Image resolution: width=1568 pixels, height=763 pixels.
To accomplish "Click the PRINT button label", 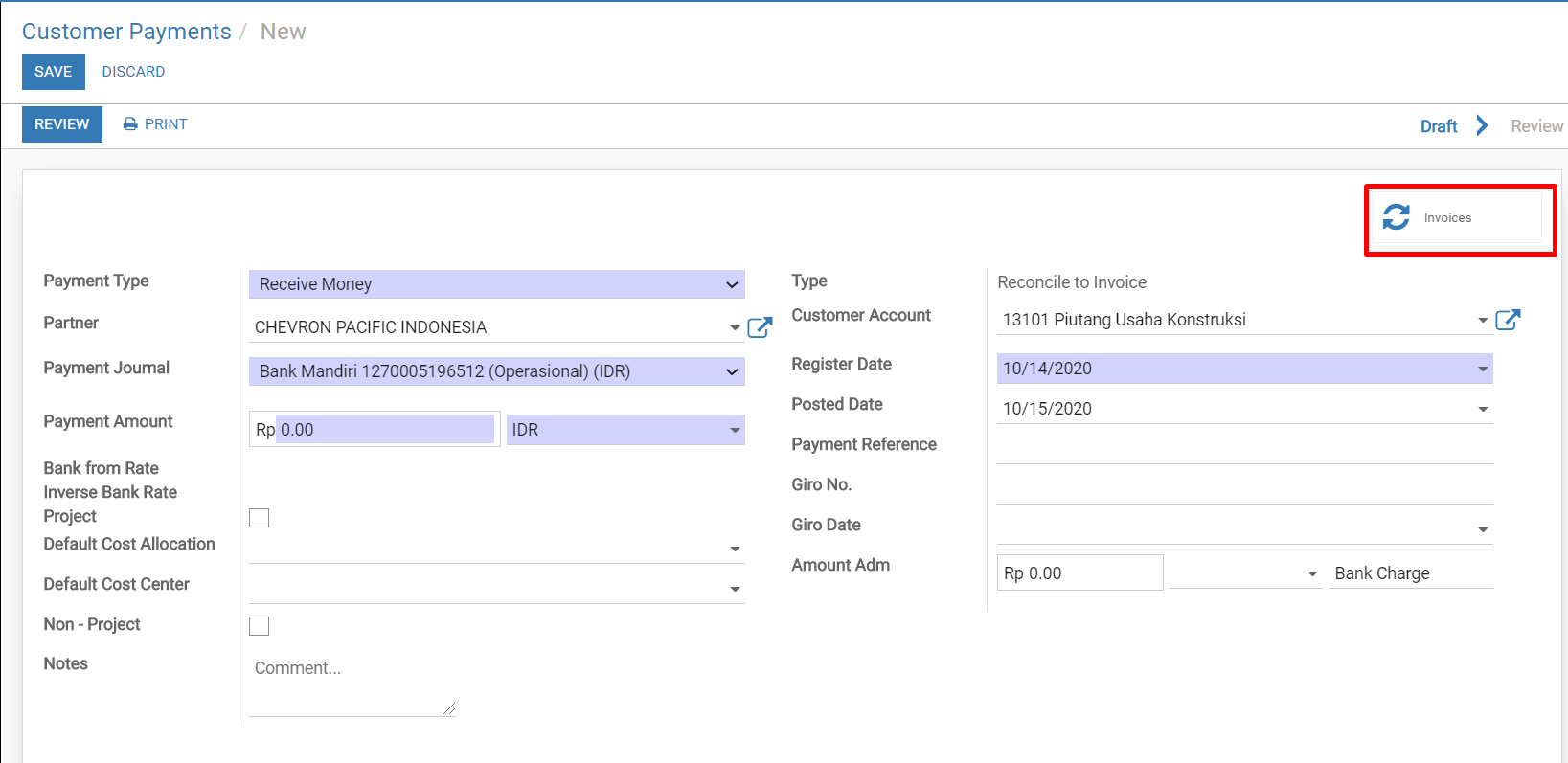I will click(x=166, y=124).
